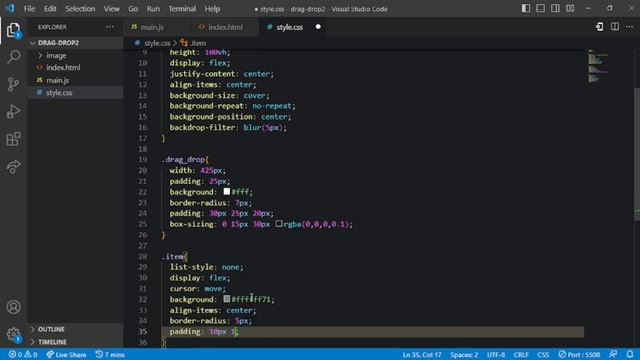640x360 pixels.
Task: Toggle bottom panel layout icon
Action: [540, 8]
